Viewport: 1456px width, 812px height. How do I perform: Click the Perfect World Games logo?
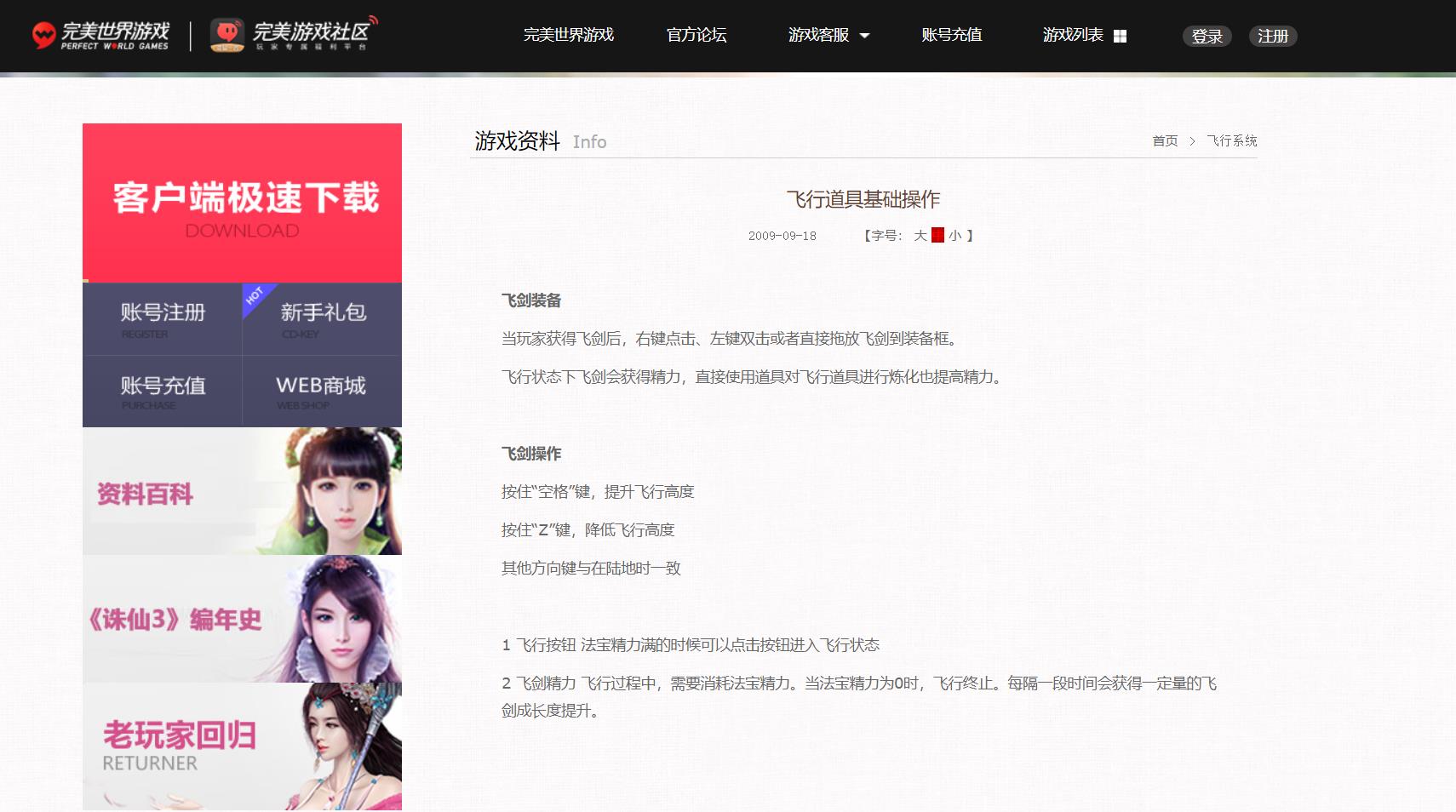(100, 35)
